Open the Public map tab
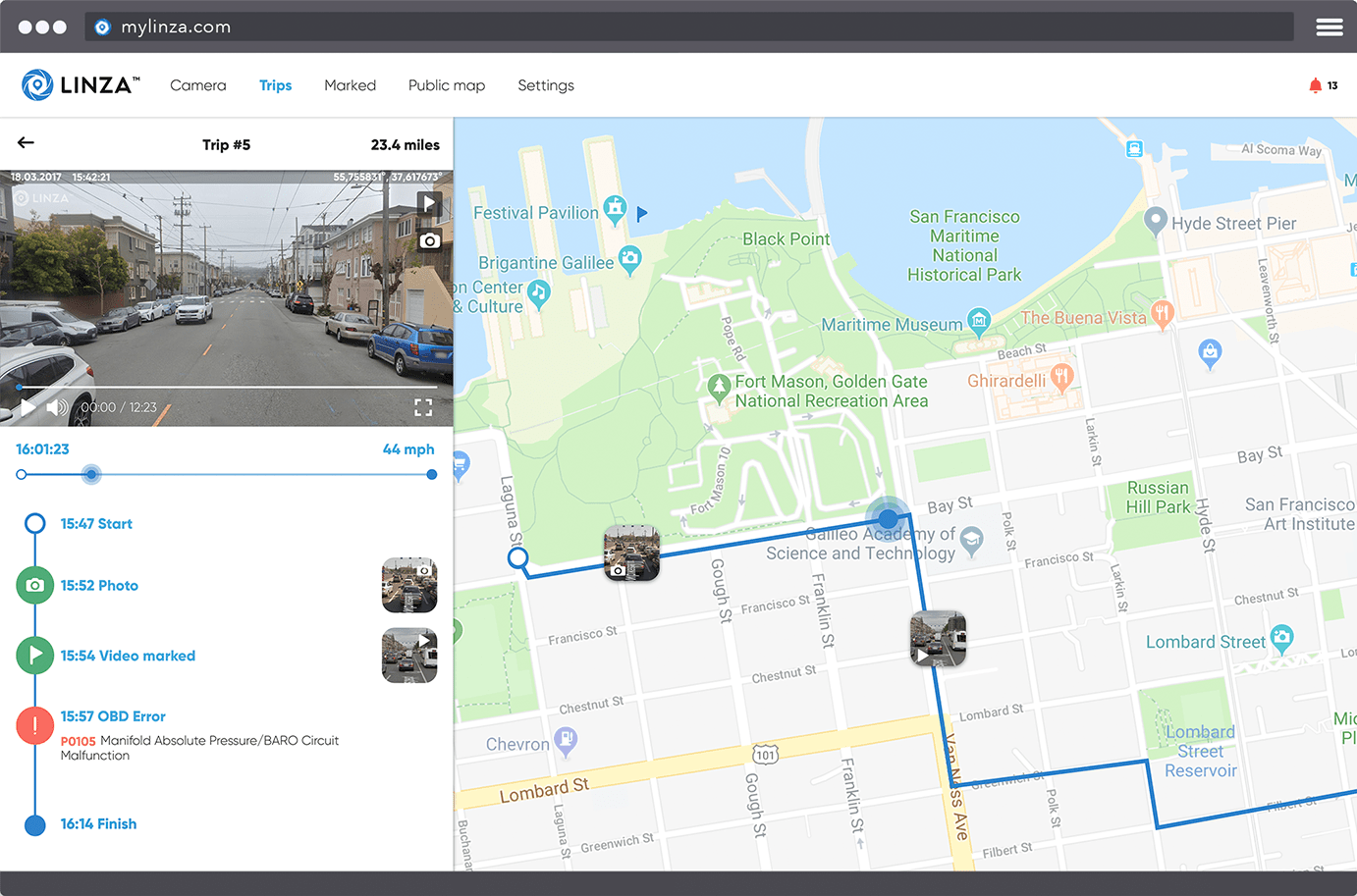Screen dimensions: 1357x896 coord(446,85)
